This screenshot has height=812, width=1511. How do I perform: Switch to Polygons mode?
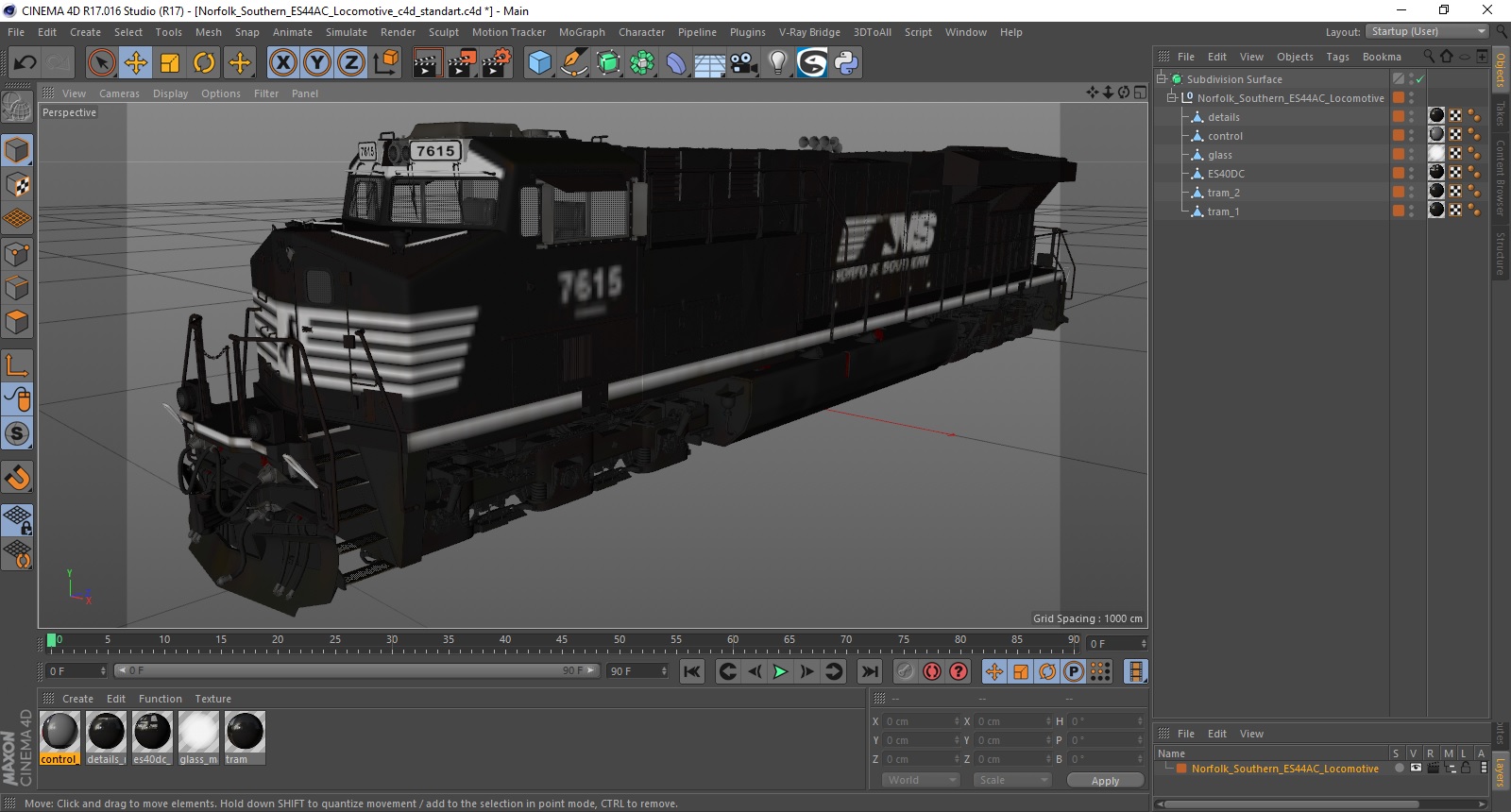coord(17,322)
